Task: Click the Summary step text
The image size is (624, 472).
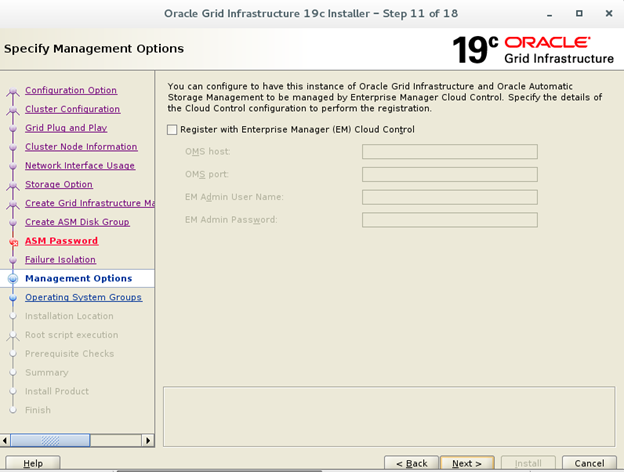Action: (47, 373)
